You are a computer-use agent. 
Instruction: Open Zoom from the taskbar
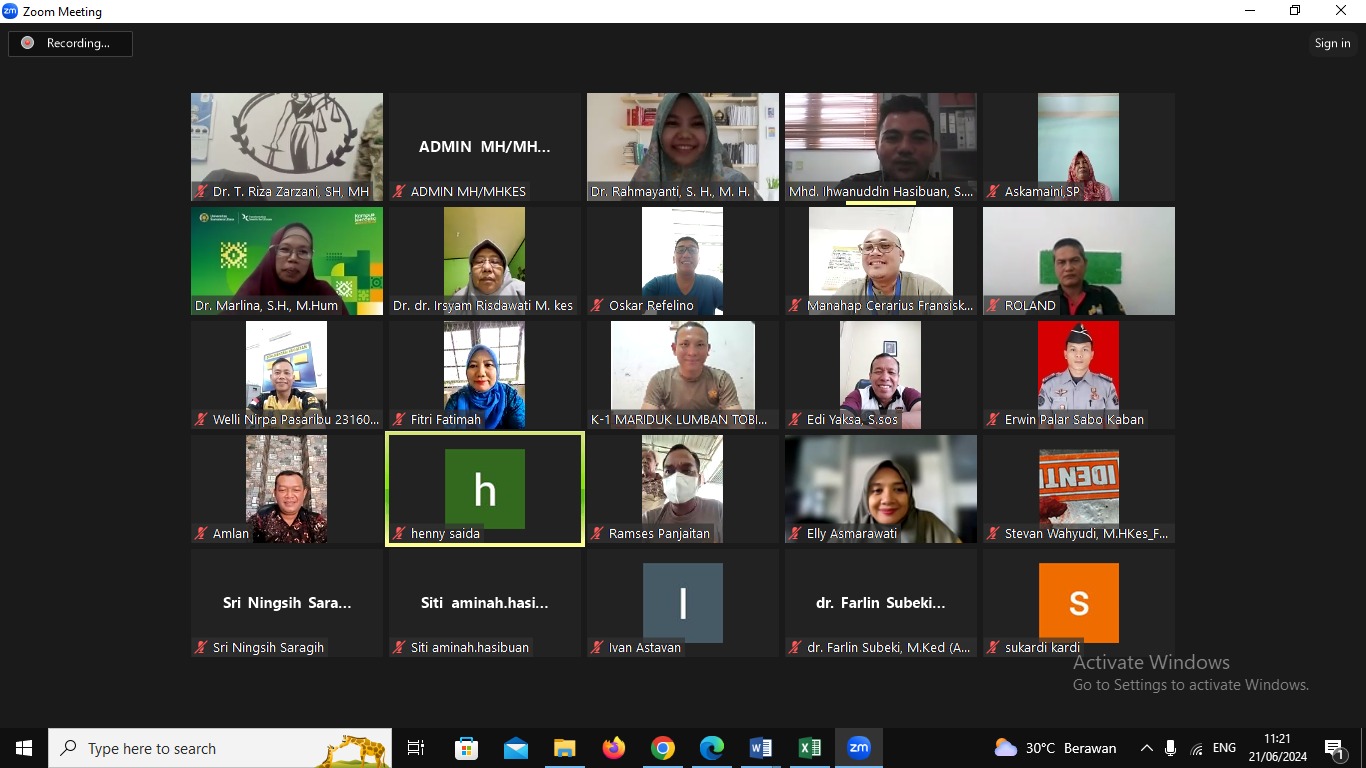[x=859, y=748]
